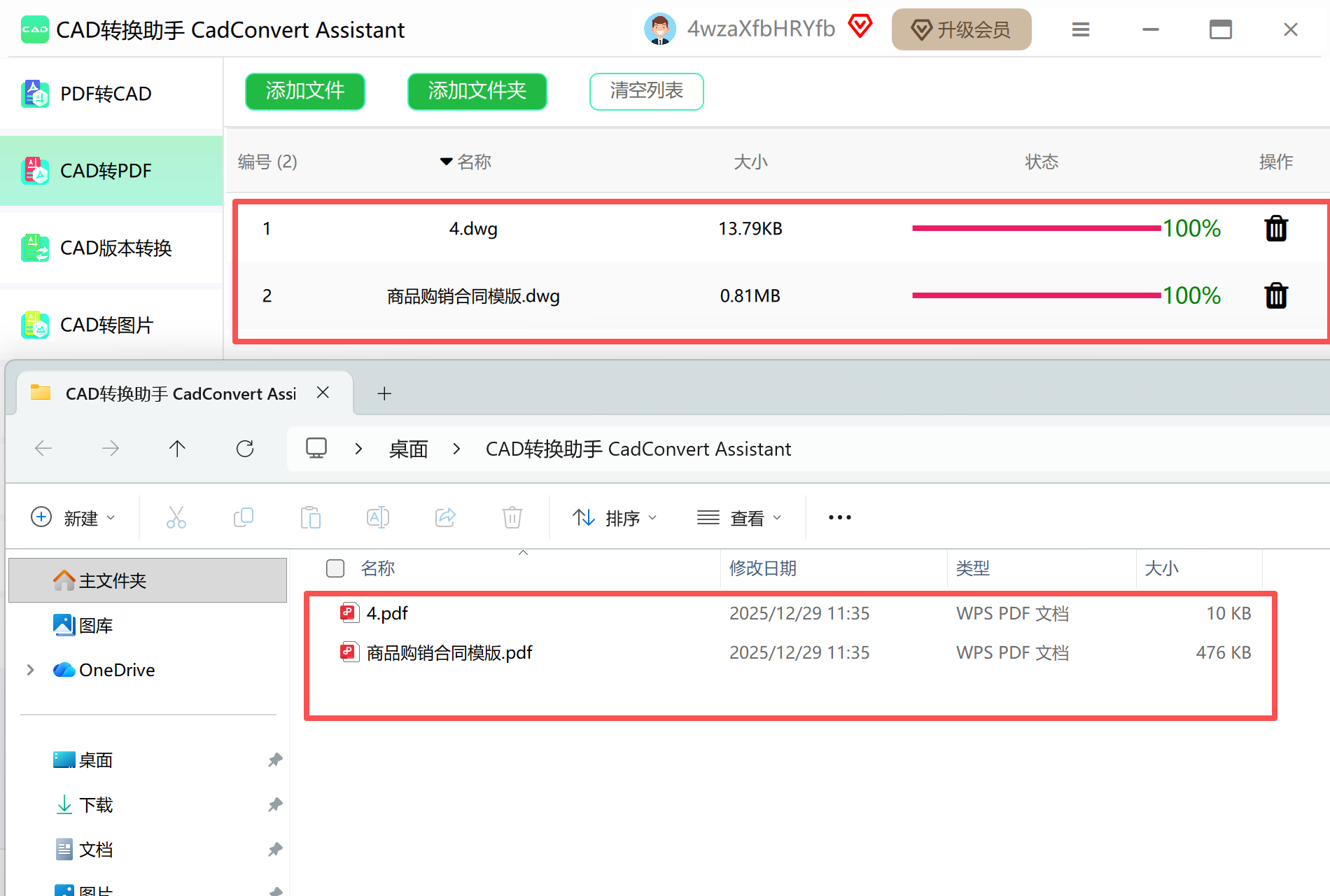The image size is (1330, 896).
Task: Tick the select-all checkbox beside 名称
Action: coord(335,568)
